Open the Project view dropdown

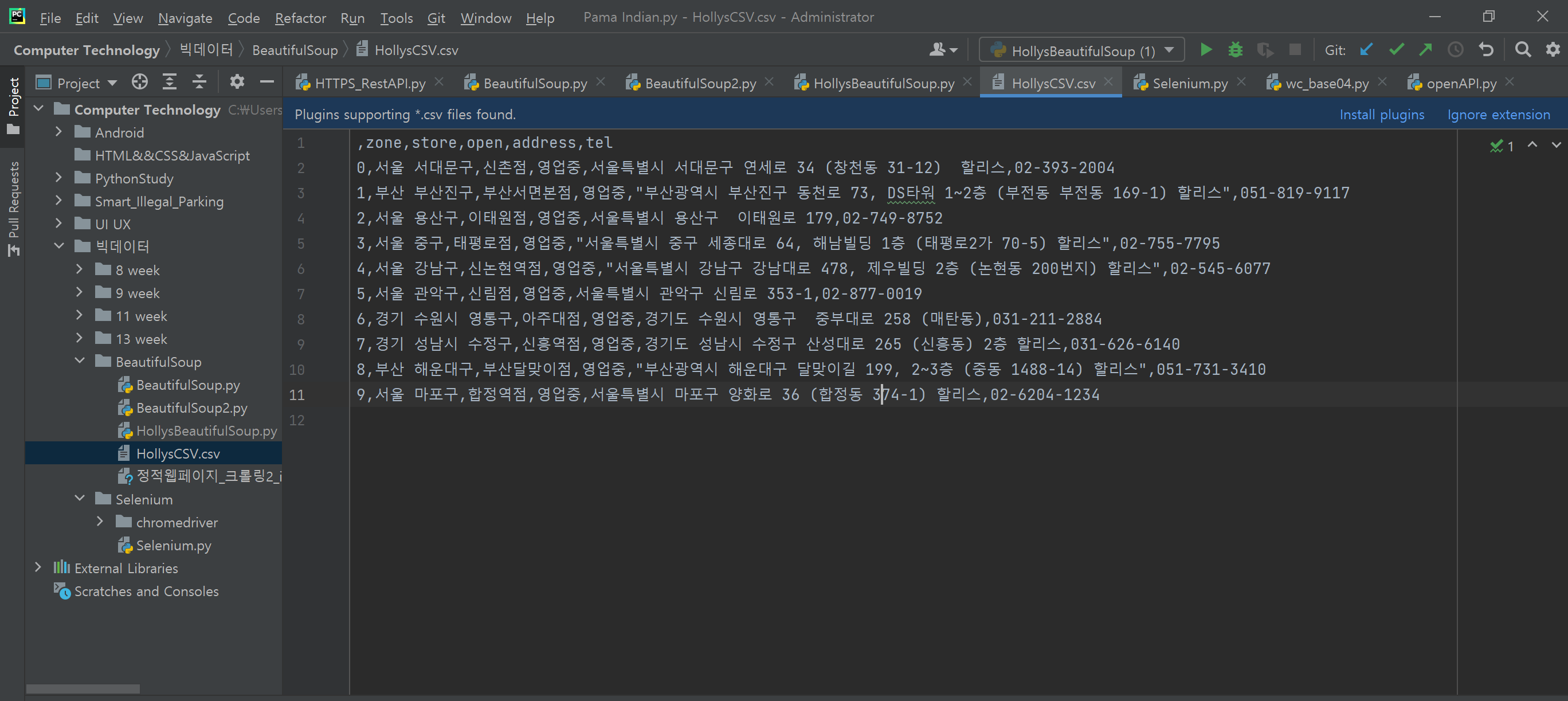(x=77, y=83)
